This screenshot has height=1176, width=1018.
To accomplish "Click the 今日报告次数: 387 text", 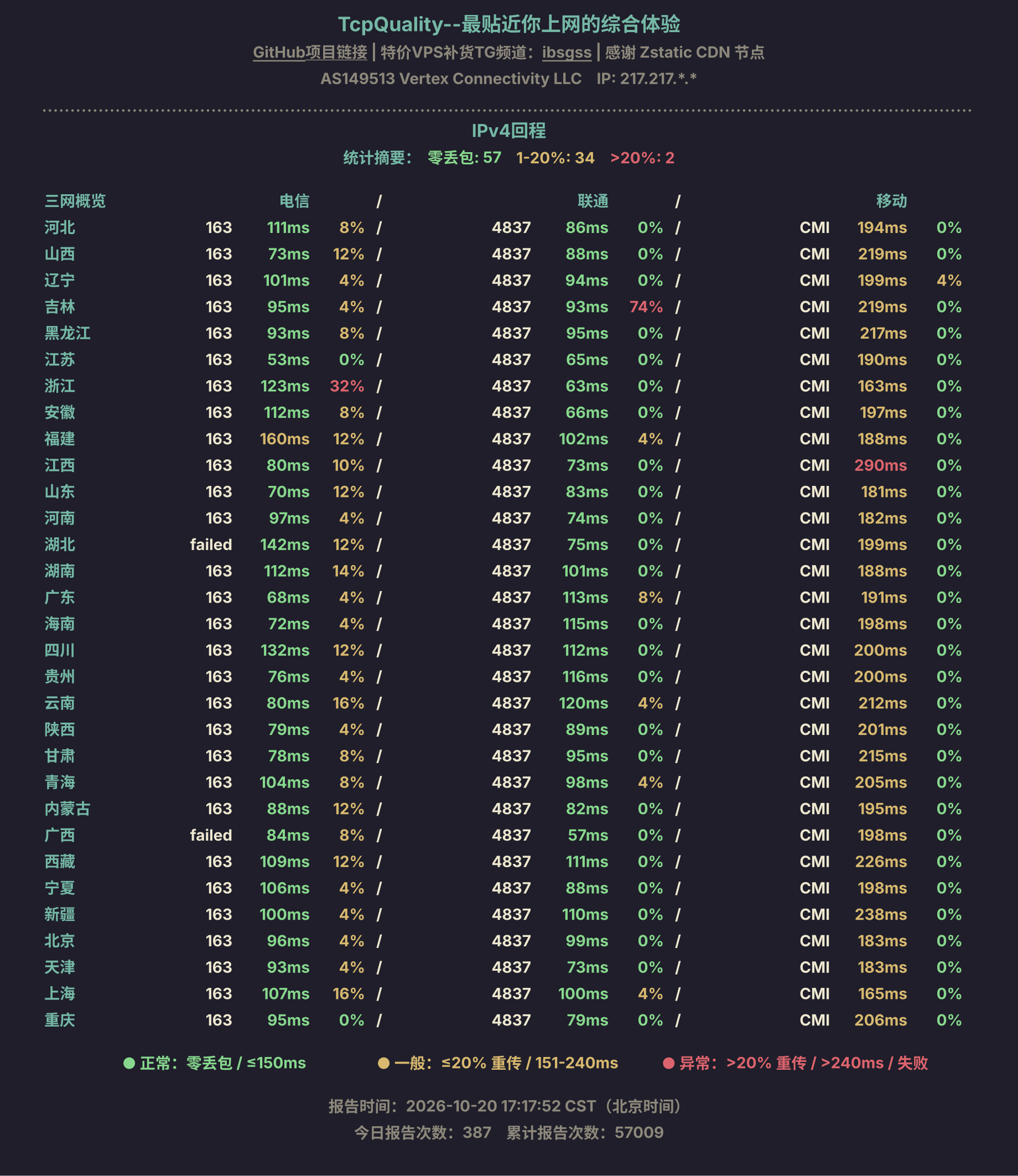I will pos(423,1132).
